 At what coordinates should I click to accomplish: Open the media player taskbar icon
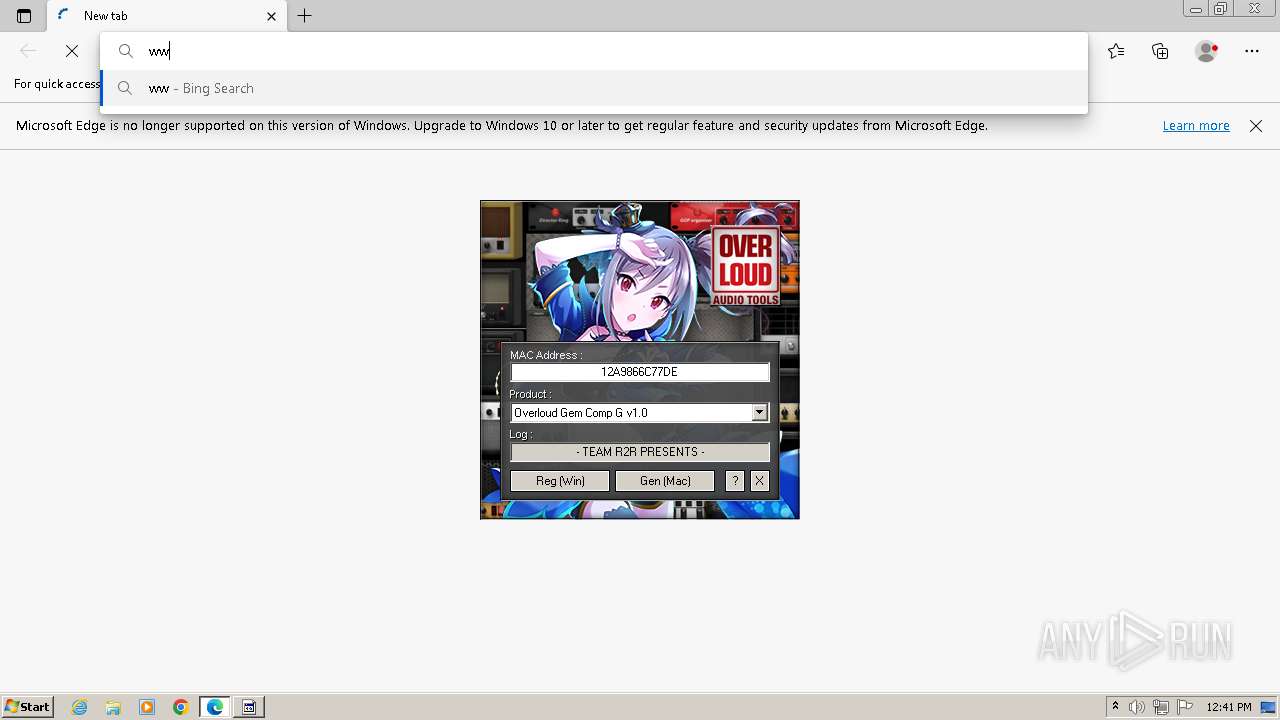(147, 707)
